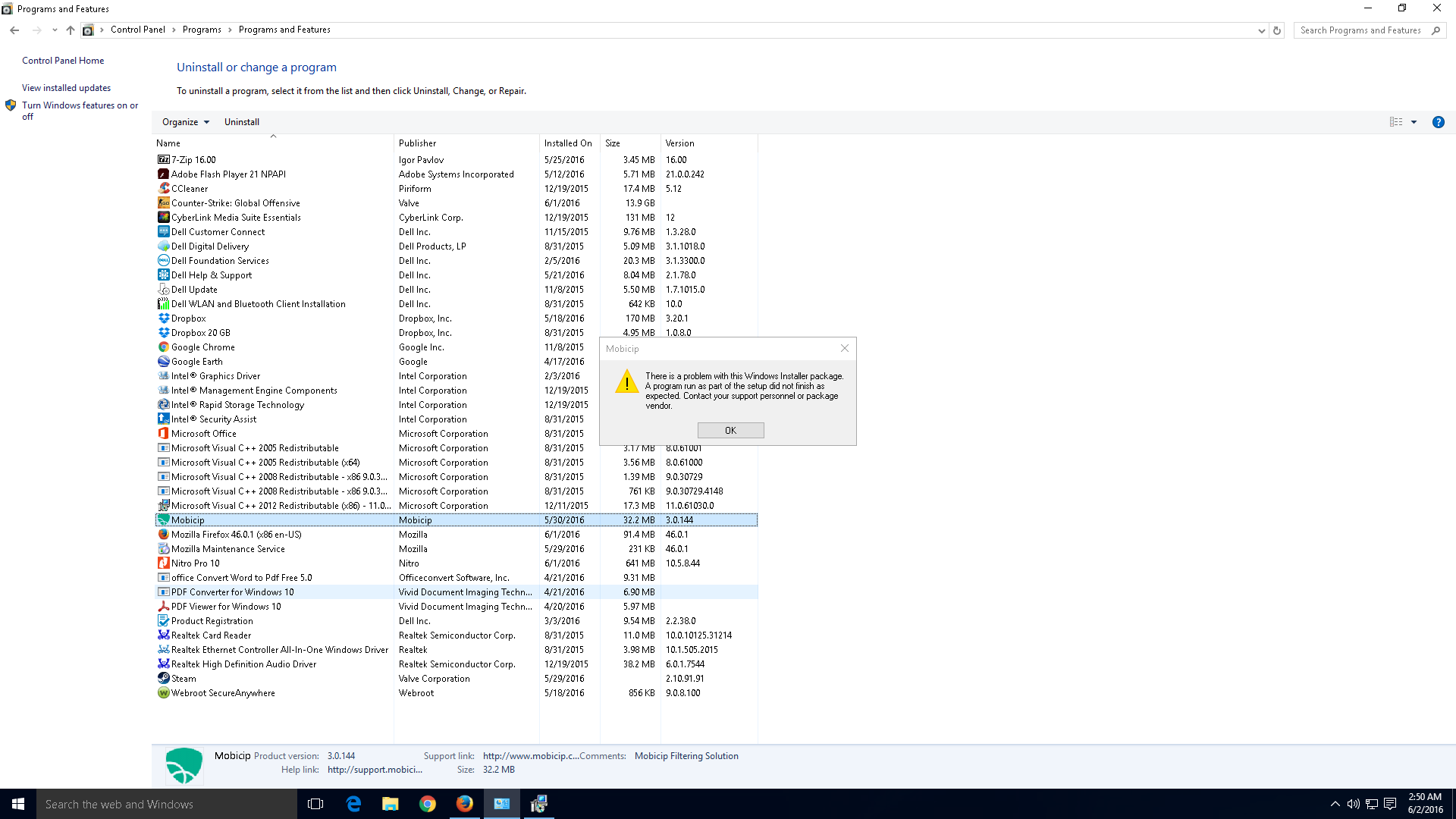1456x819 pixels.
Task: Select Realtek High Definition Audio Driver entry
Action: (456, 664)
